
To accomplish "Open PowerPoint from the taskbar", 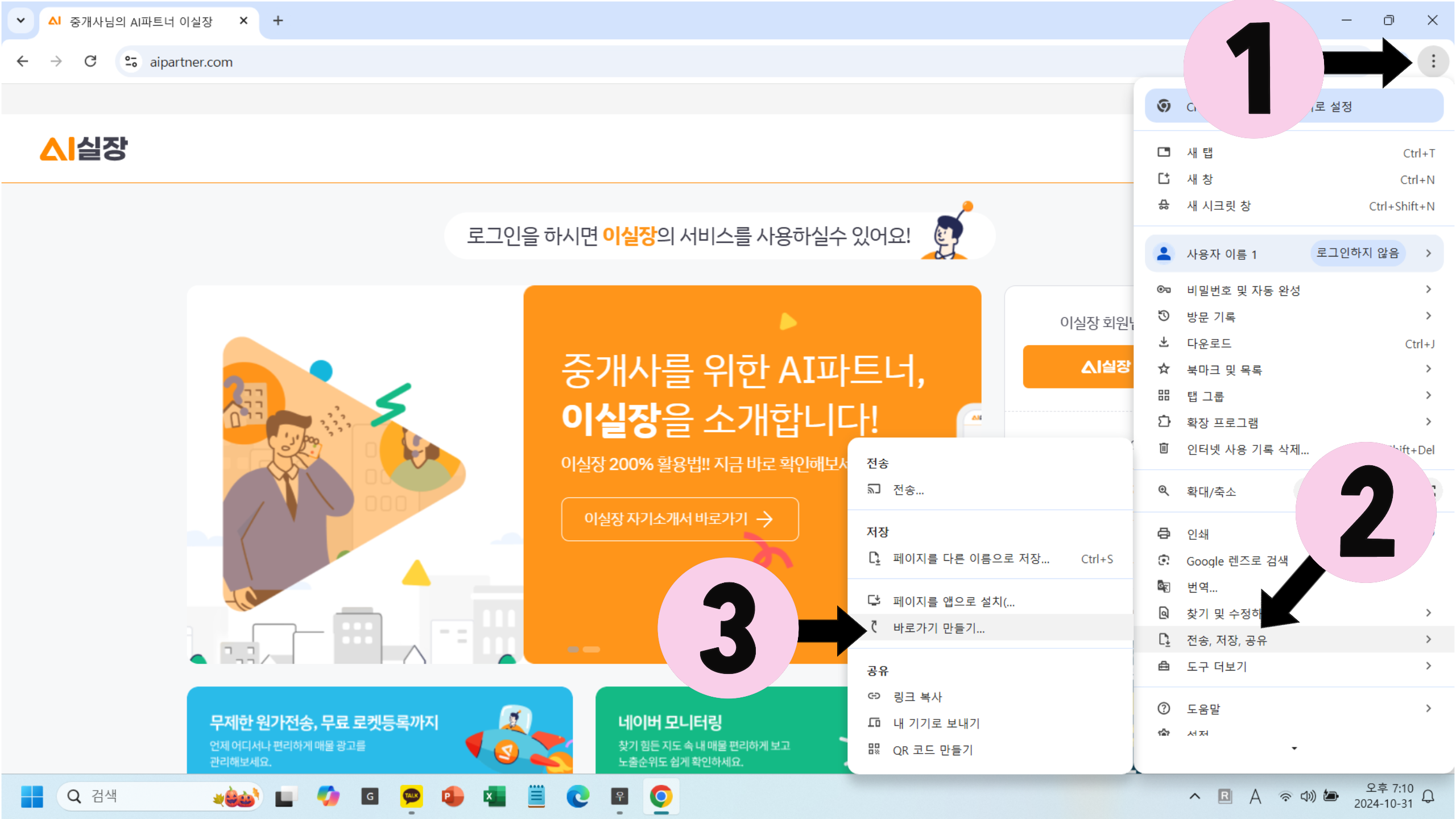I will pos(453,796).
